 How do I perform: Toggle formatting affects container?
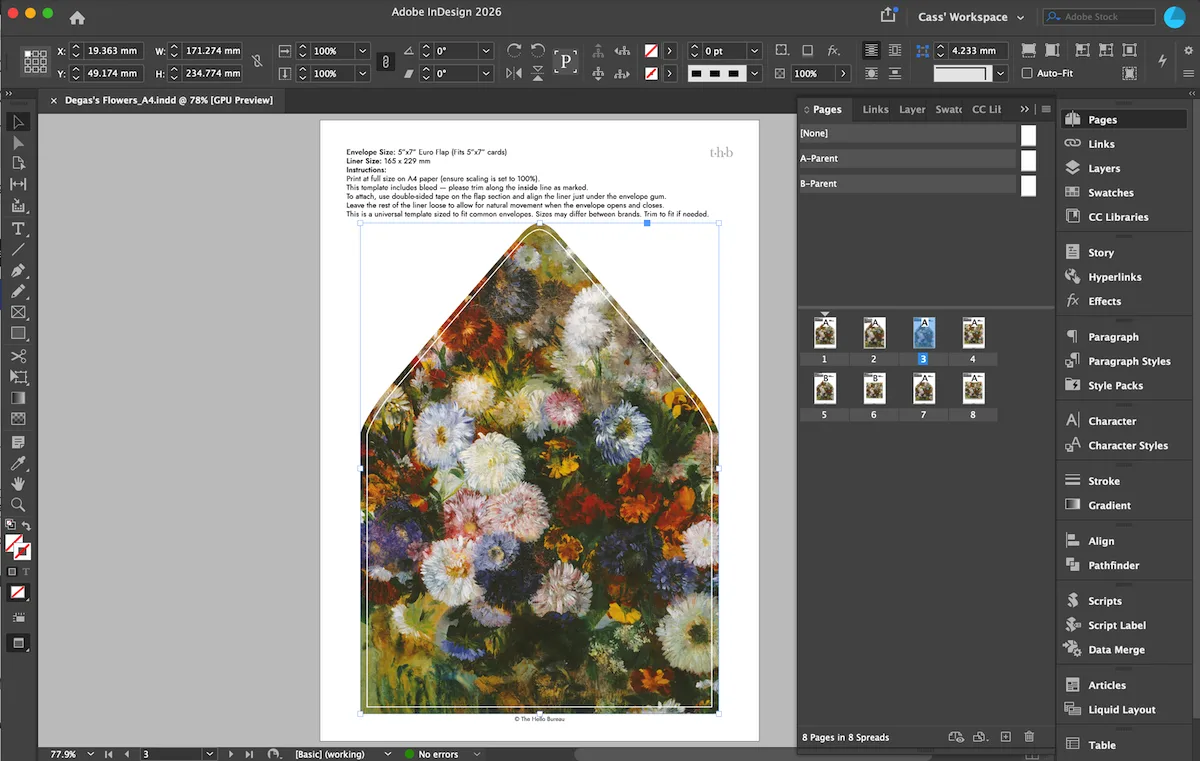(12, 571)
